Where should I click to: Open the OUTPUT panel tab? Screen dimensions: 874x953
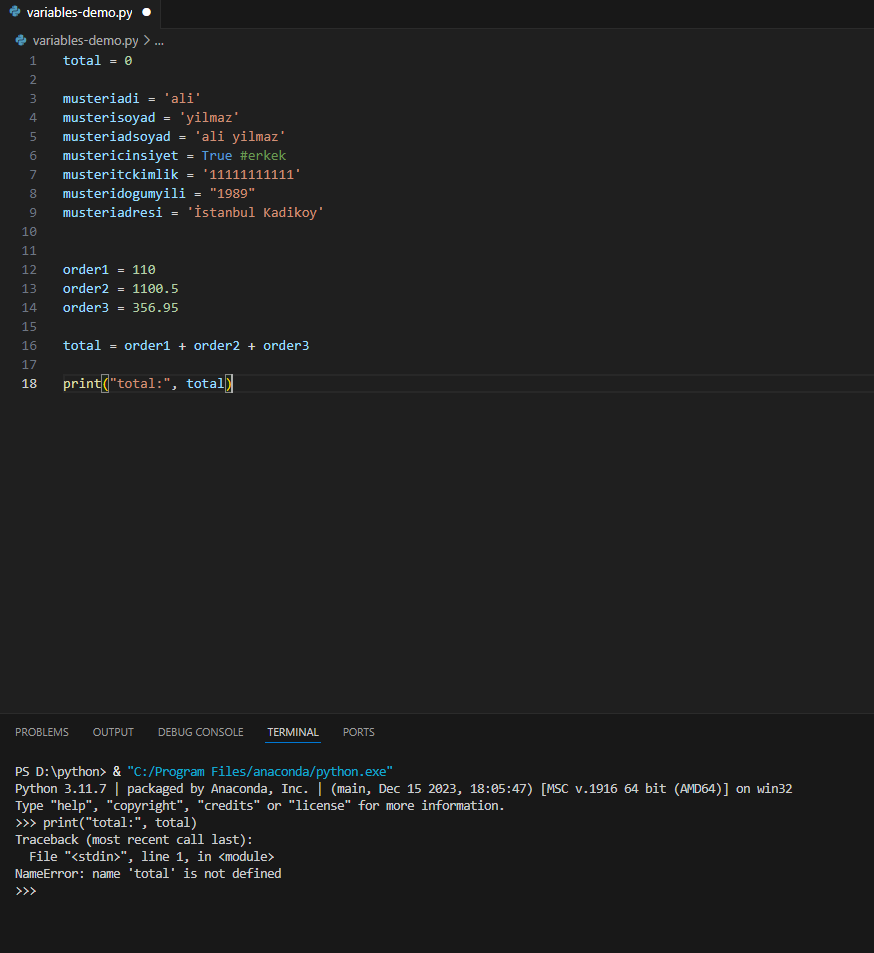pos(113,732)
